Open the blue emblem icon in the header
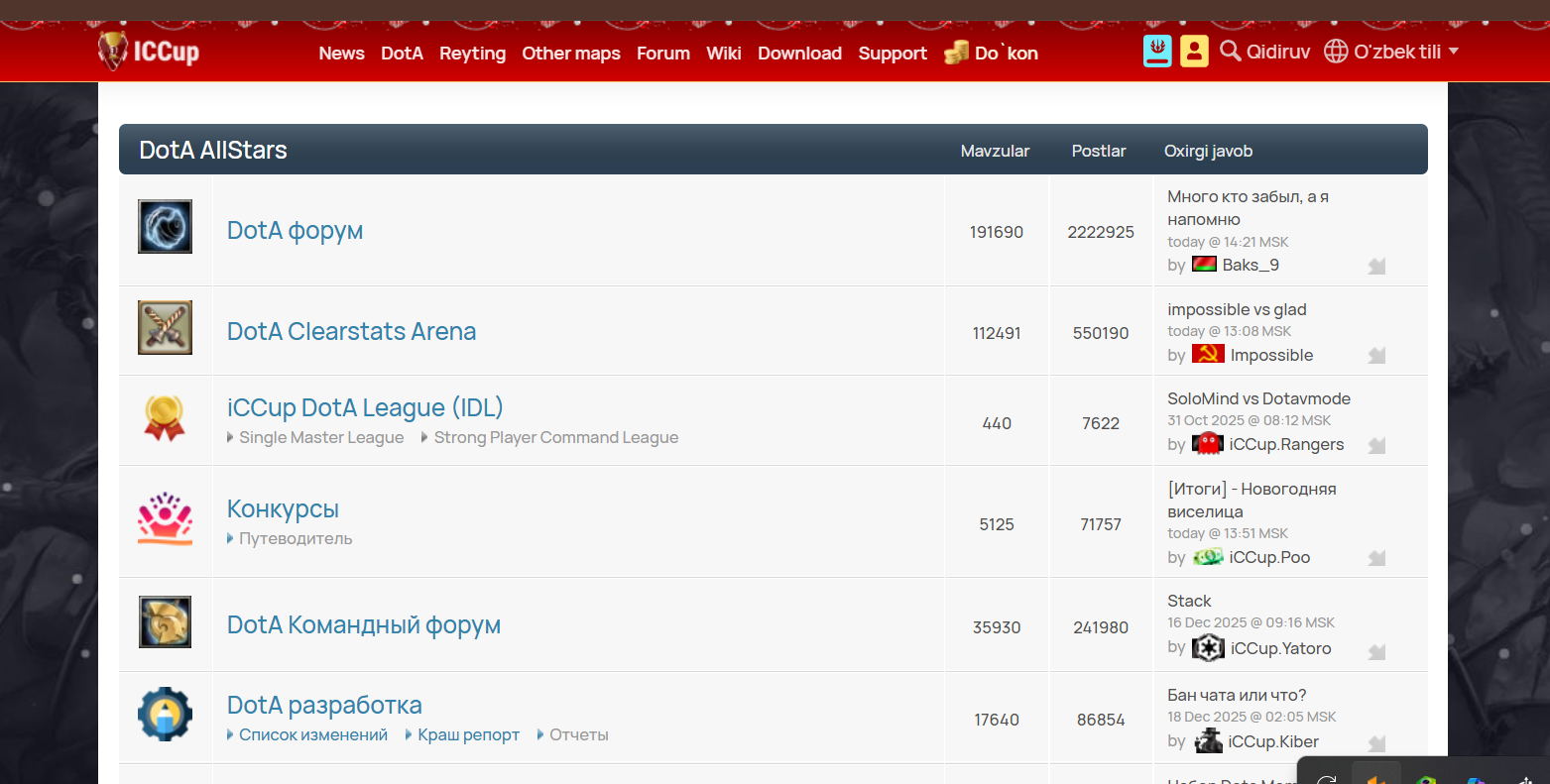Viewport: 1550px width, 784px height. pos(1157,51)
